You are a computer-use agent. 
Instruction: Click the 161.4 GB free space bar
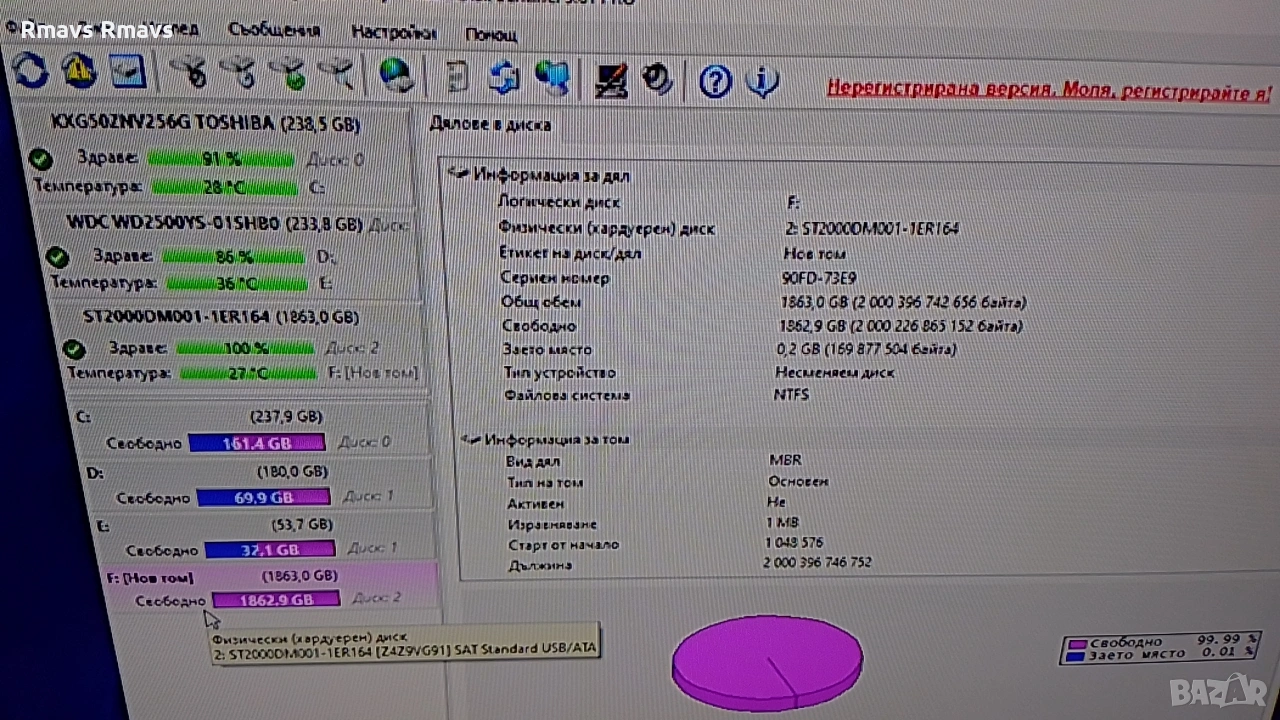coord(257,443)
